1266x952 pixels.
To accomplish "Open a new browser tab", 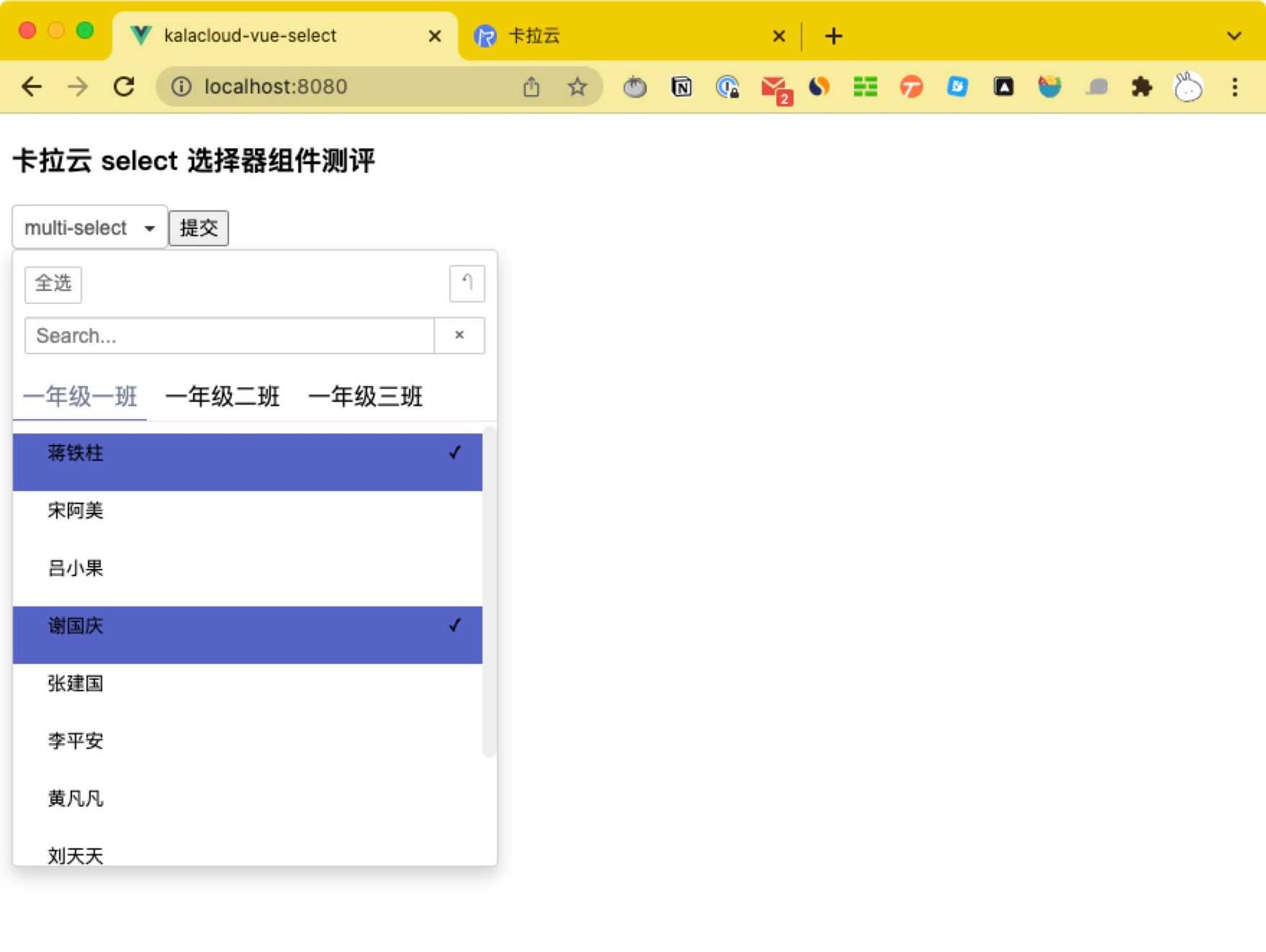I will (834, 36).
